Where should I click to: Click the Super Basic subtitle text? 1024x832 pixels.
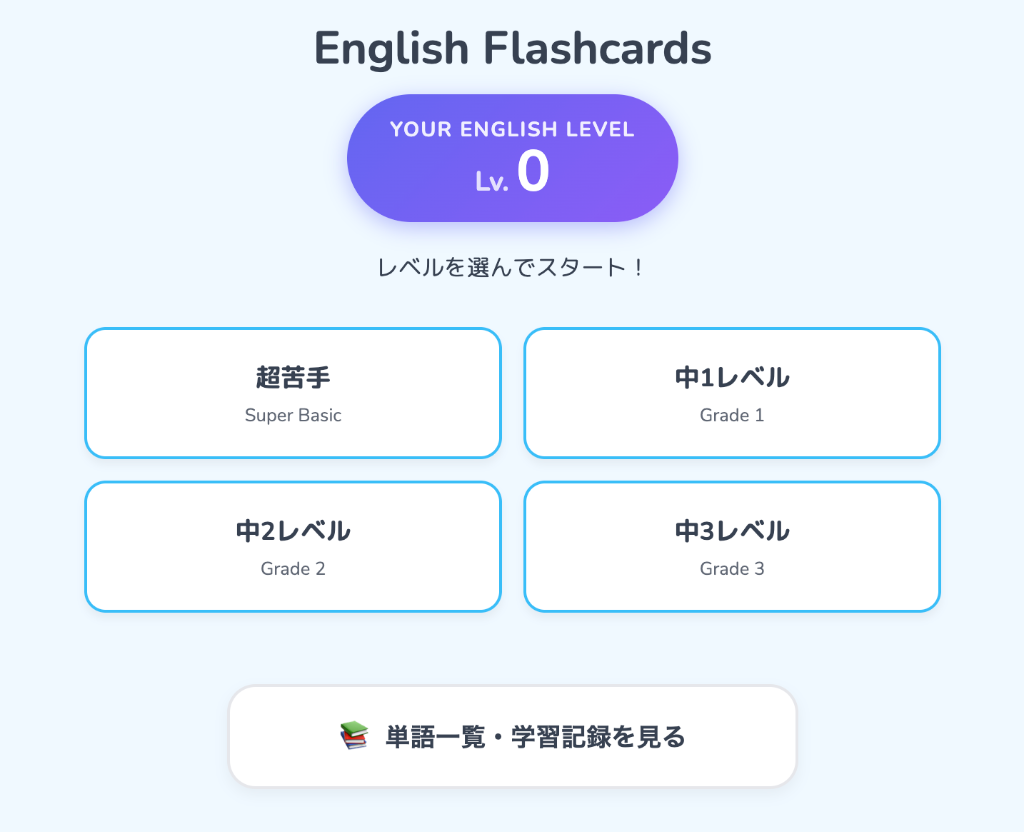click(293, 414)
